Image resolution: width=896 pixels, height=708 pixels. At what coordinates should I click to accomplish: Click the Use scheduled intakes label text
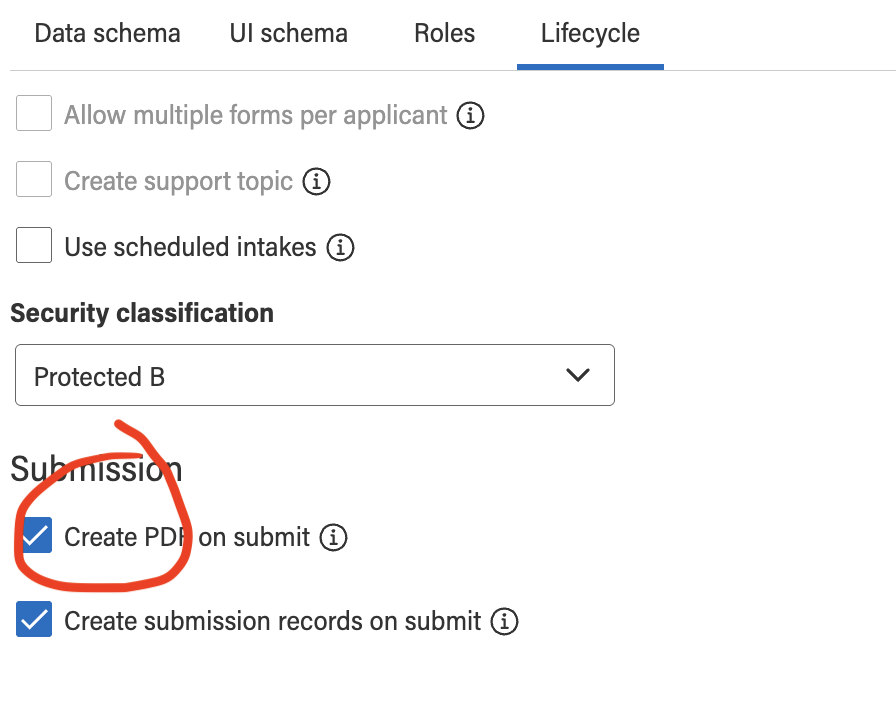point(190,247)
